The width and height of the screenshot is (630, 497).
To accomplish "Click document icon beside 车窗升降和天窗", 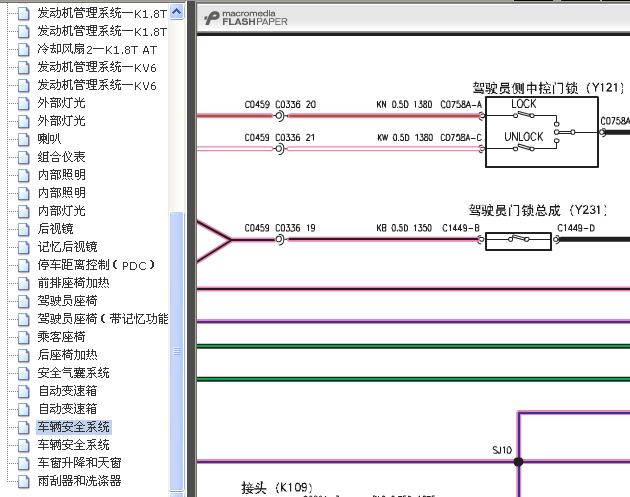I will [x=24, y=463].
